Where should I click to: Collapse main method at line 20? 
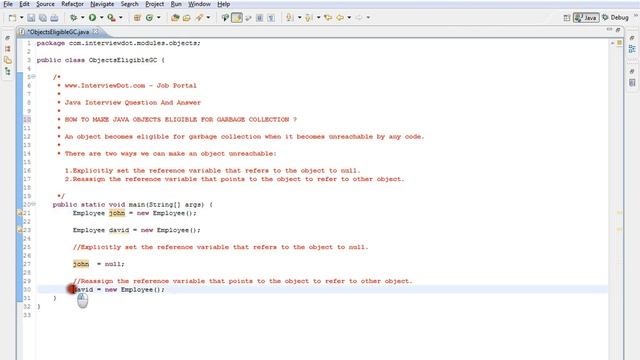click(x=33, y=204)
